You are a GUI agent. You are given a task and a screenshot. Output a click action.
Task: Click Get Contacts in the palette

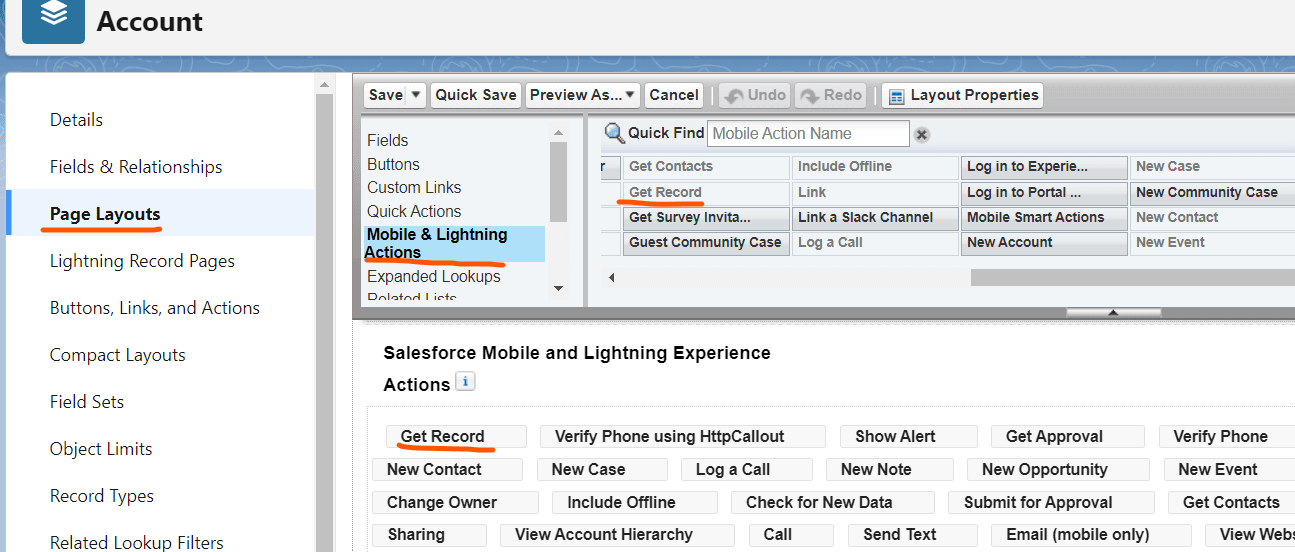pyautogui.click(x=708, y=166)
